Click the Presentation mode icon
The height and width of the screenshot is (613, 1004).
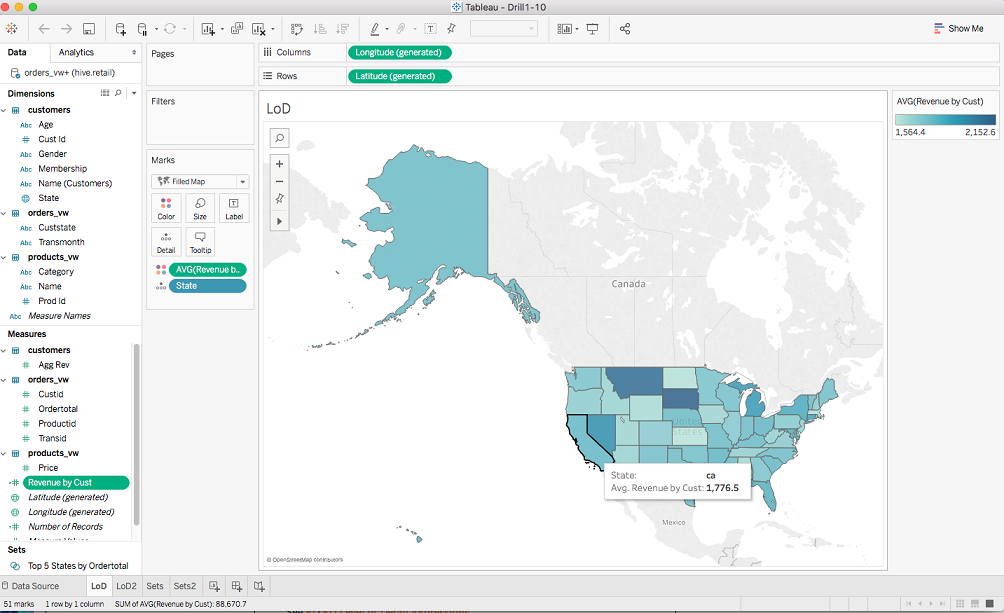pyautogui.click(x=593, y=29)
